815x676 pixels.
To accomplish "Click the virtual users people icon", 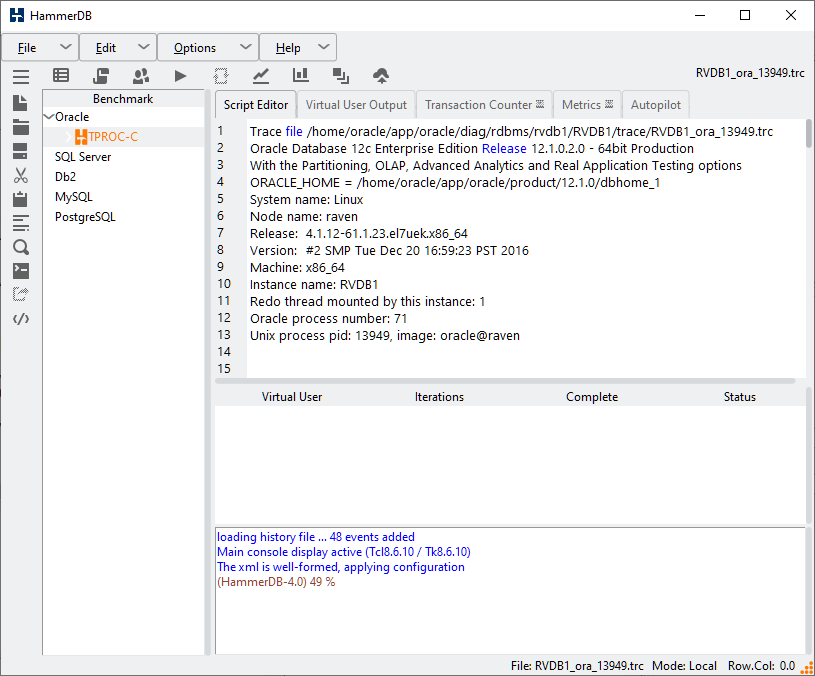I will point(140,75).
